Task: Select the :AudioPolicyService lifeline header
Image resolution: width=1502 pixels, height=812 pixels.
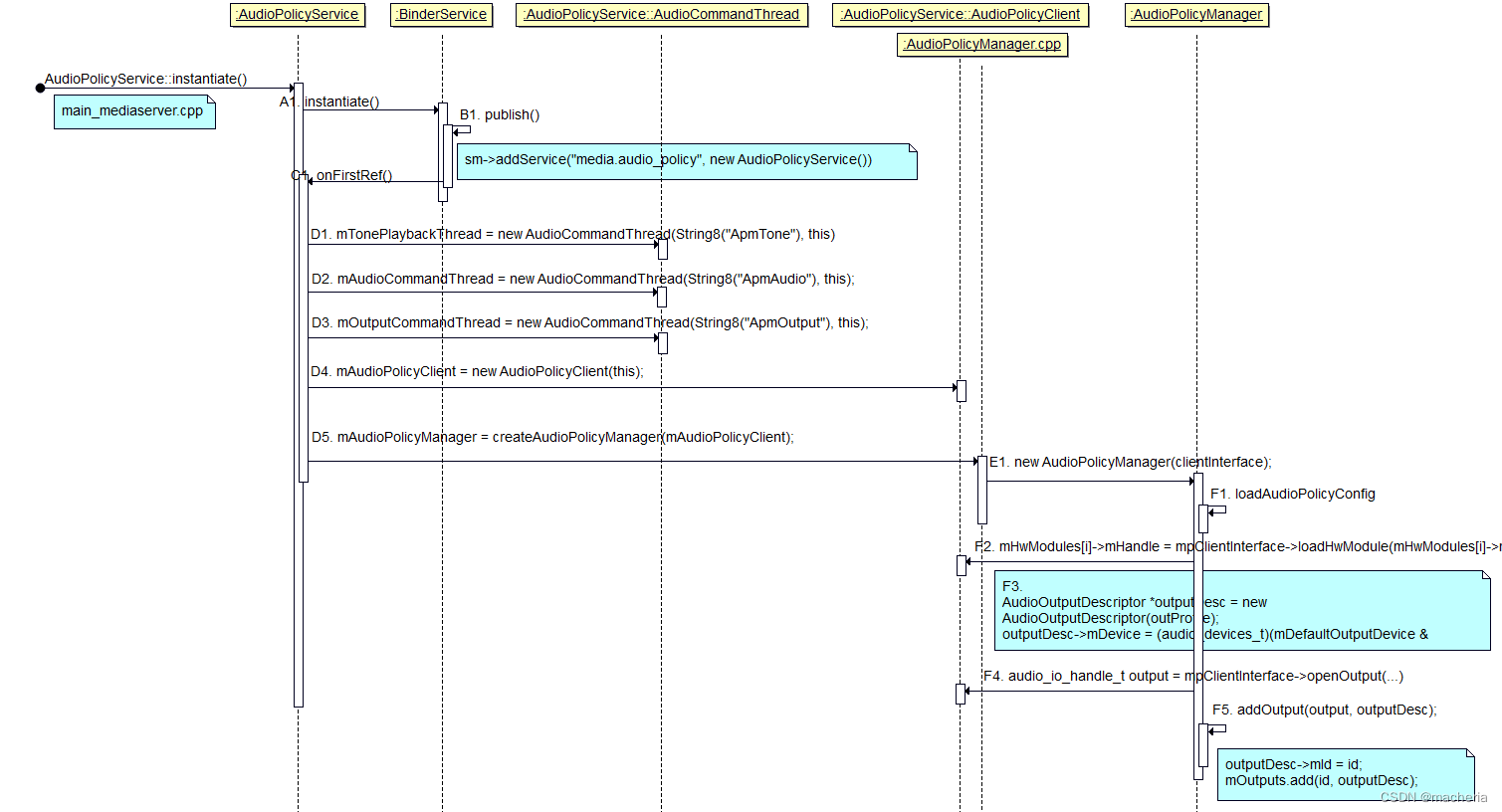Action: pos(298,14)
